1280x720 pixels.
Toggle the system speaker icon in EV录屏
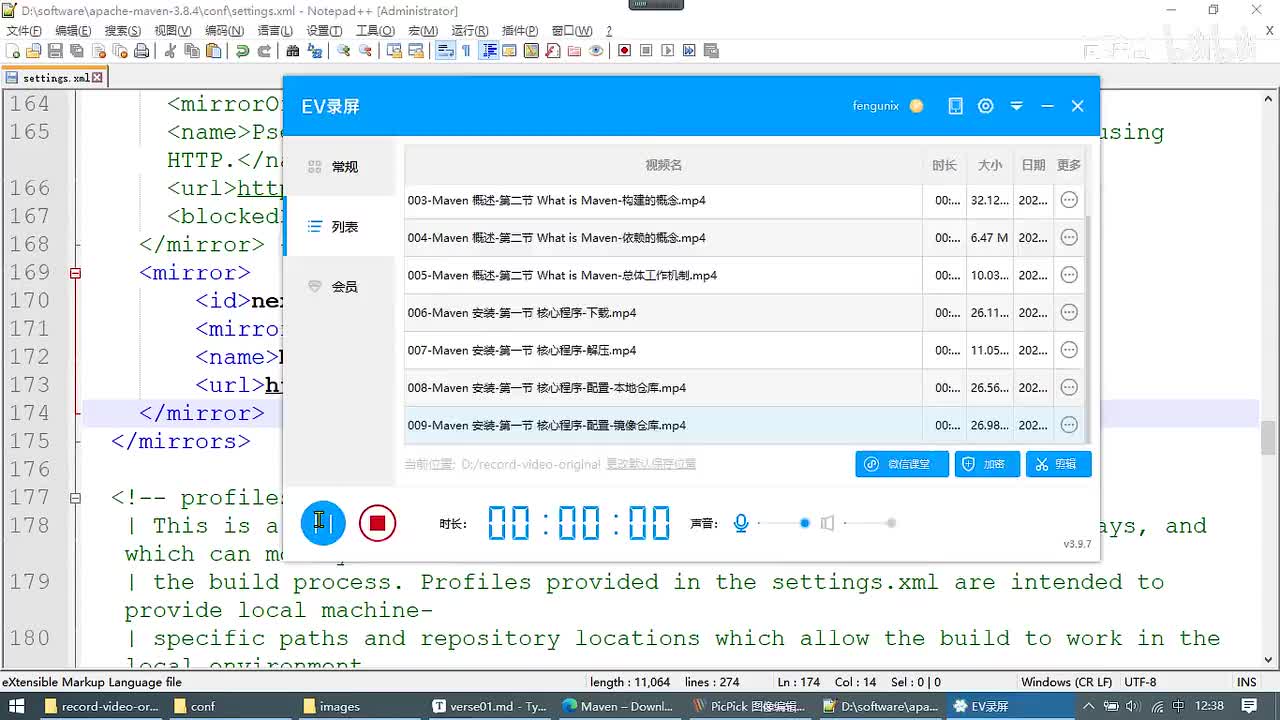tap(827, 523)
